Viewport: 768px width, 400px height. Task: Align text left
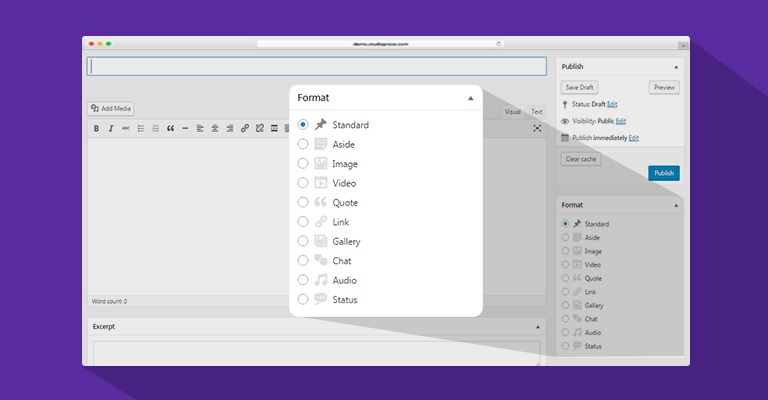point(200,128)
